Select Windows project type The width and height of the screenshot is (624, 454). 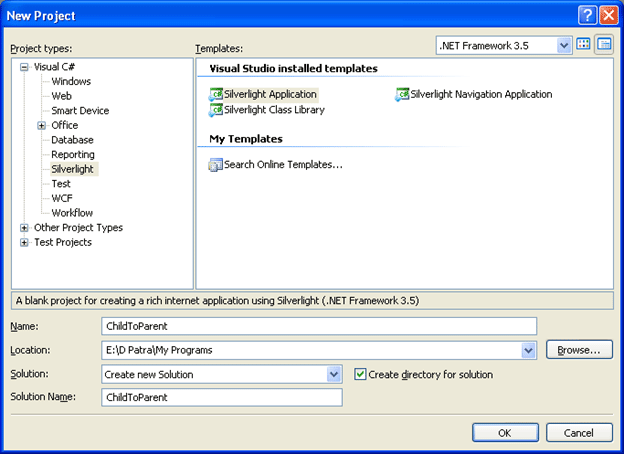(x=71, y=82)
